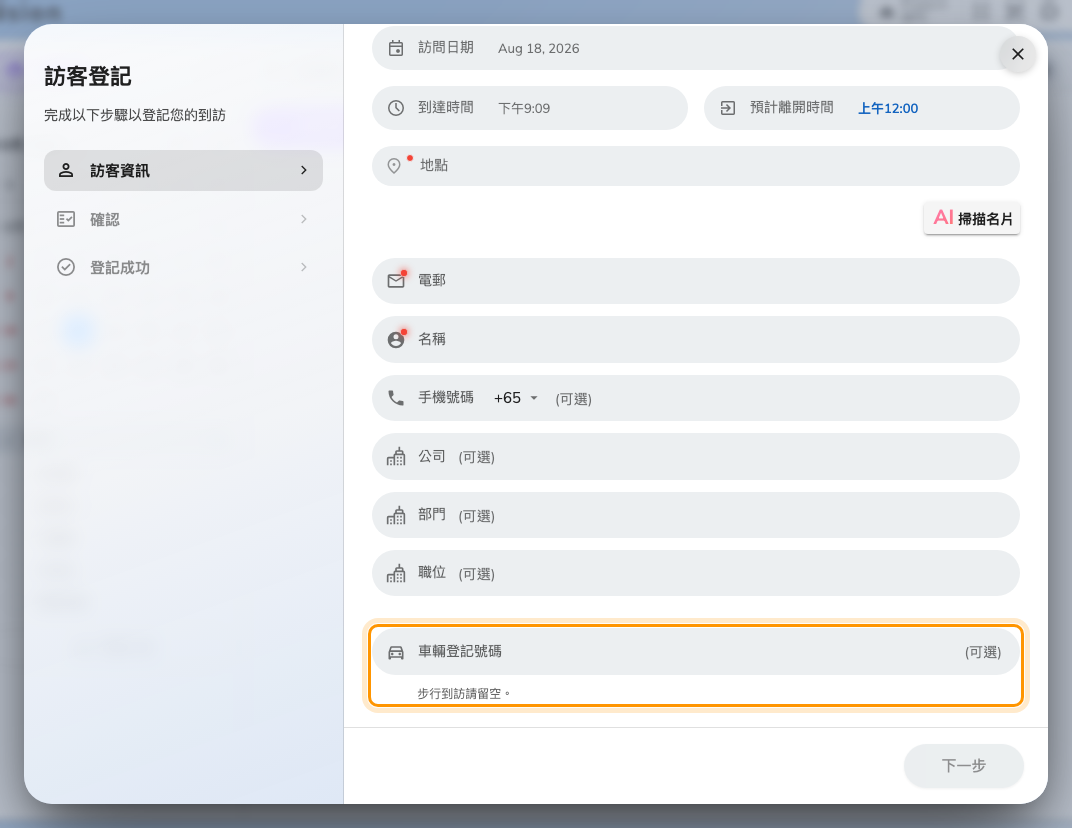Click the 訪客登記 heading
1072x828 pixels.
point(88,76)
